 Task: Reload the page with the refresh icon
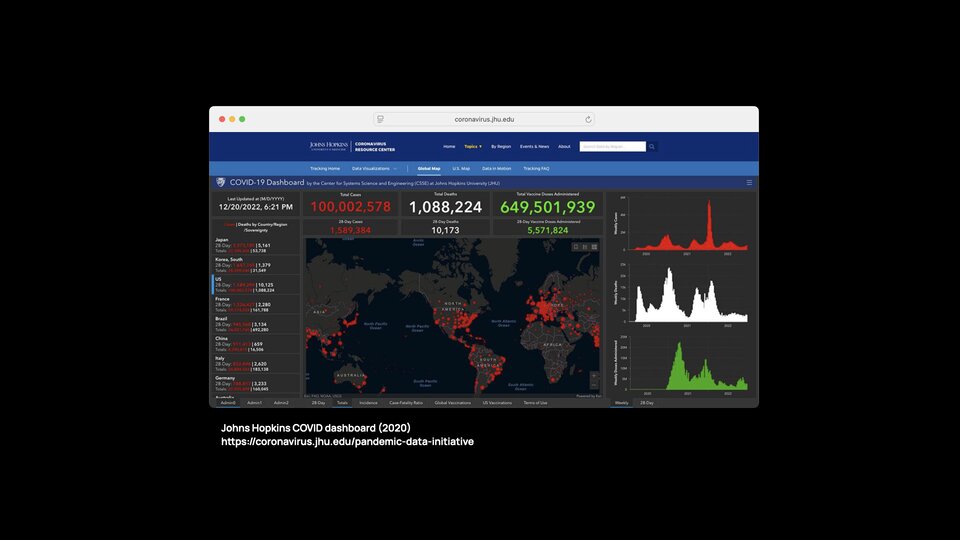coord(588,119)
